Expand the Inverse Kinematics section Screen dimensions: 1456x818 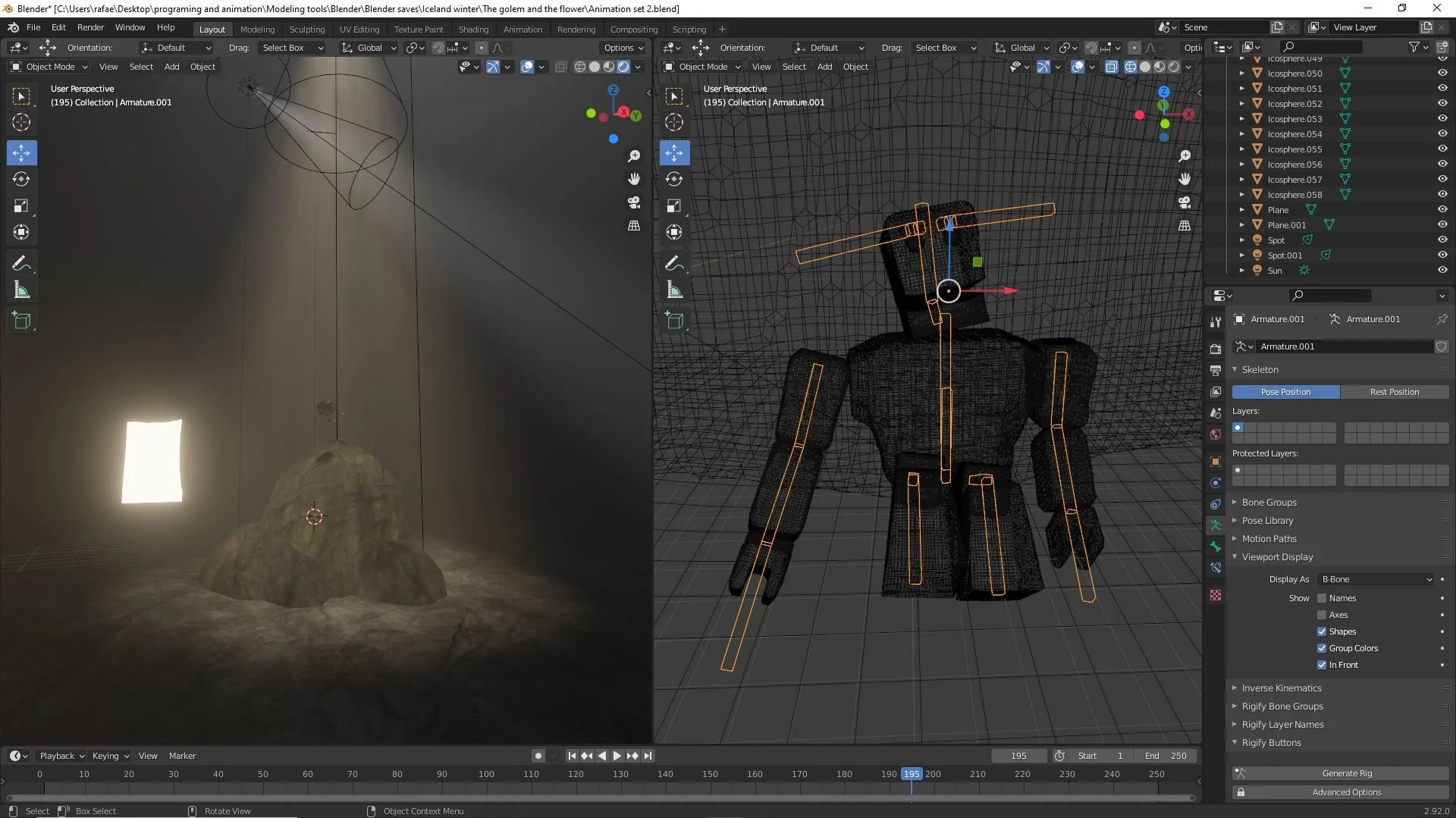[1283, 688]
